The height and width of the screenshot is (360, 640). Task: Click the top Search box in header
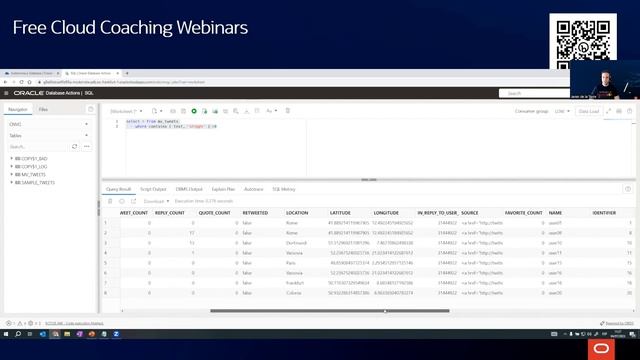click(534, 93)
